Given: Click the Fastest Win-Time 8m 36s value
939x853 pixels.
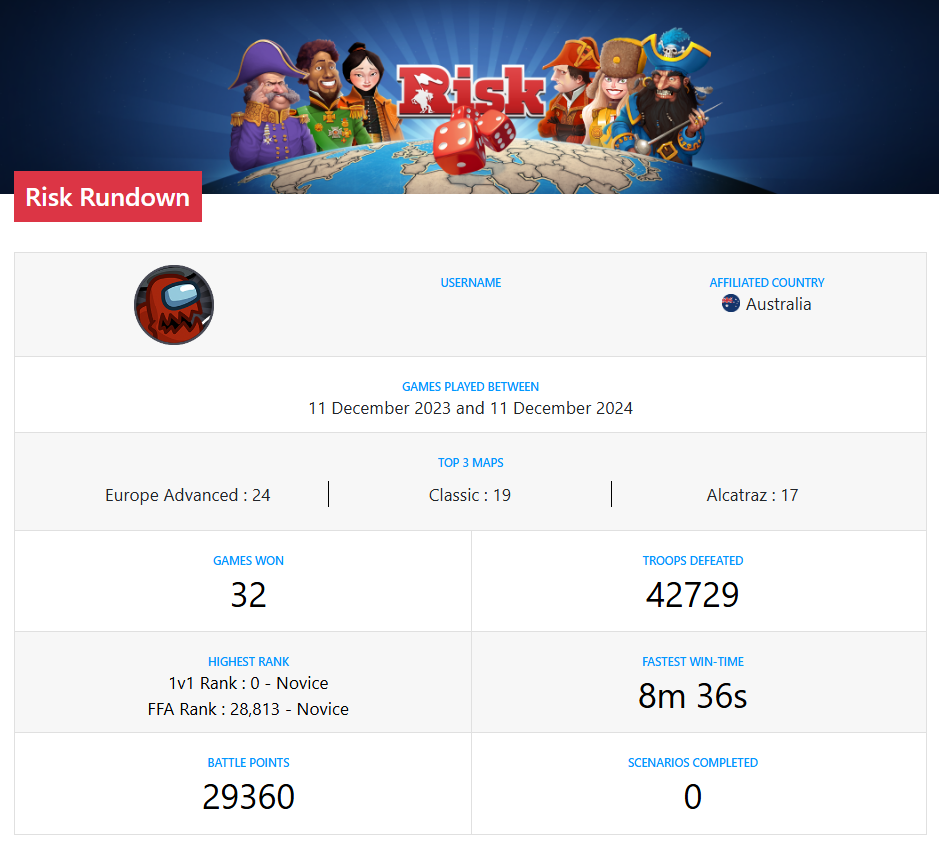Looking at the screenshot, I should point(692,696).
